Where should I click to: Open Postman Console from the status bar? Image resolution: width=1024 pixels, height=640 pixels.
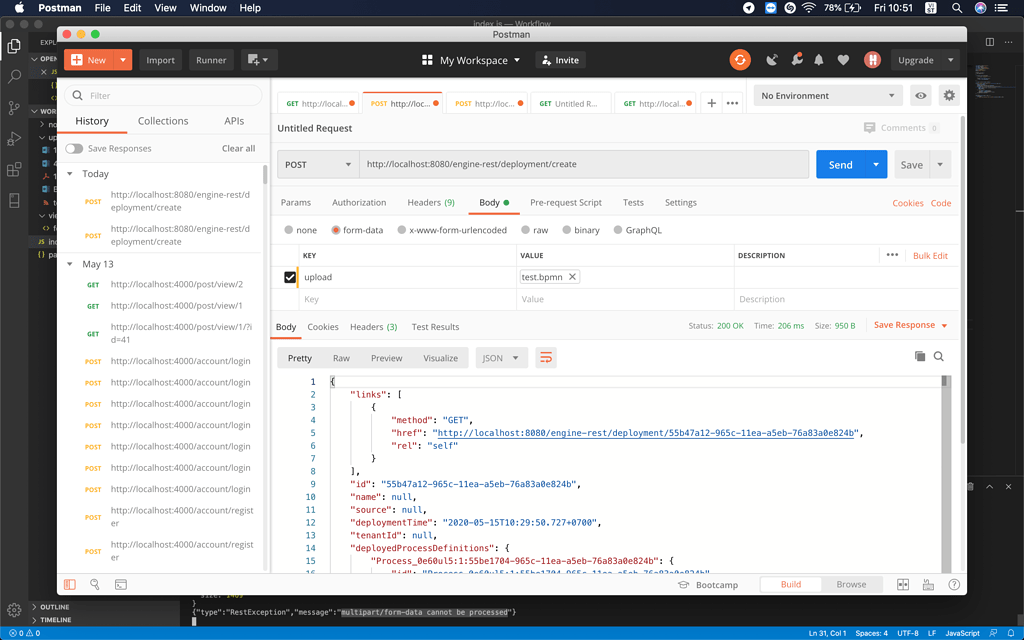point(121,584)
